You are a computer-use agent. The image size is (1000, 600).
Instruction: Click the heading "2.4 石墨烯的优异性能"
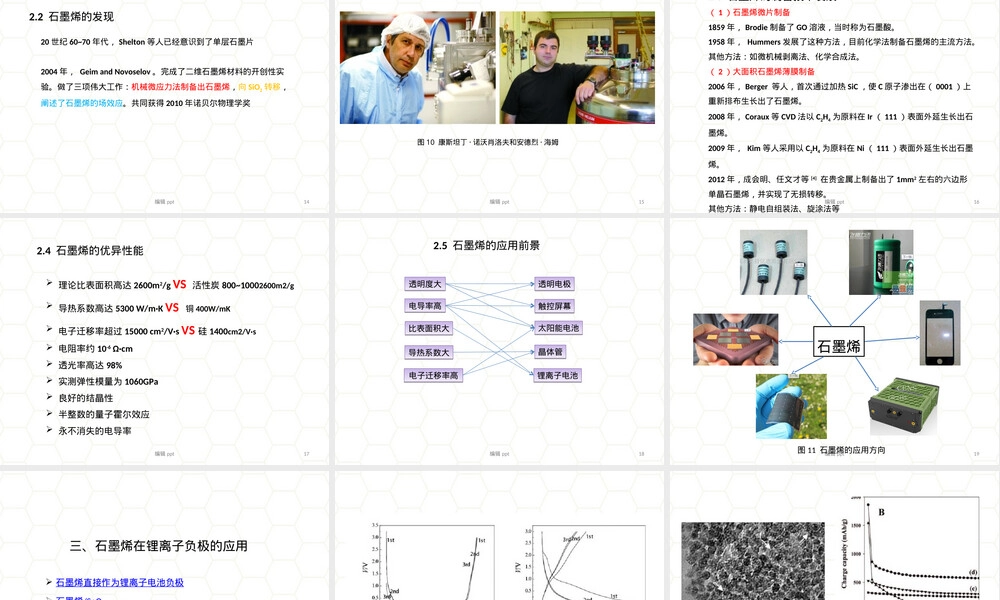pyautogui.click(x=90, y=251)
